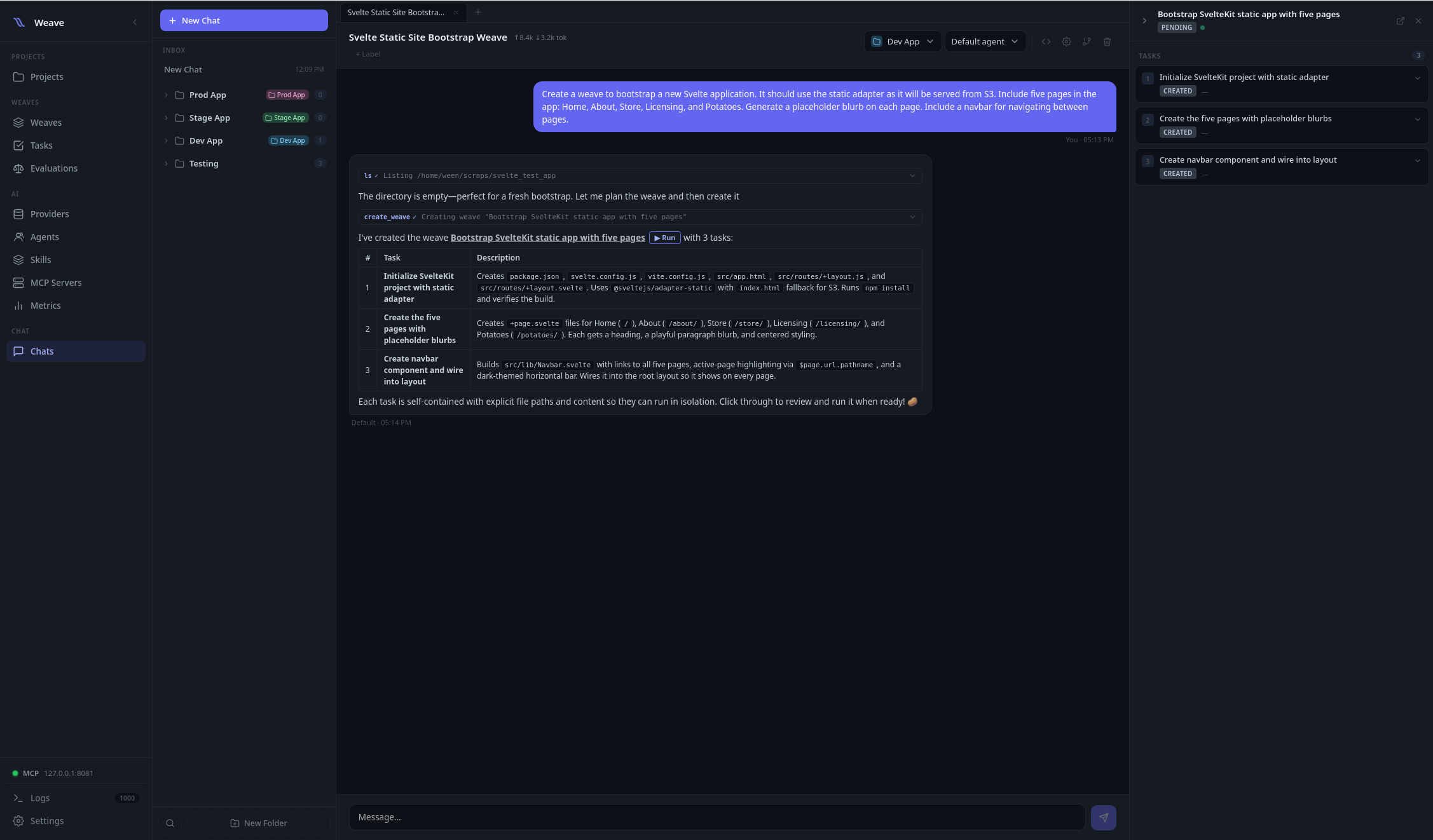Click the src/lib/Navbar.svelte code text

[547, 365]
